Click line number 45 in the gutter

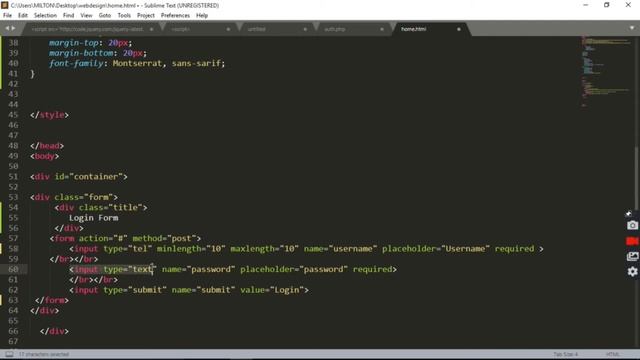pos(13,115)
